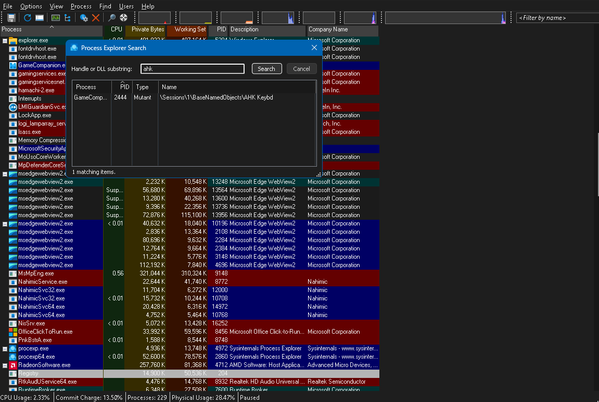Image resolution: width=599 pixels, height=402 pixels.
Task: Select the AHK Keybd mutant result row
Action: 194,98
